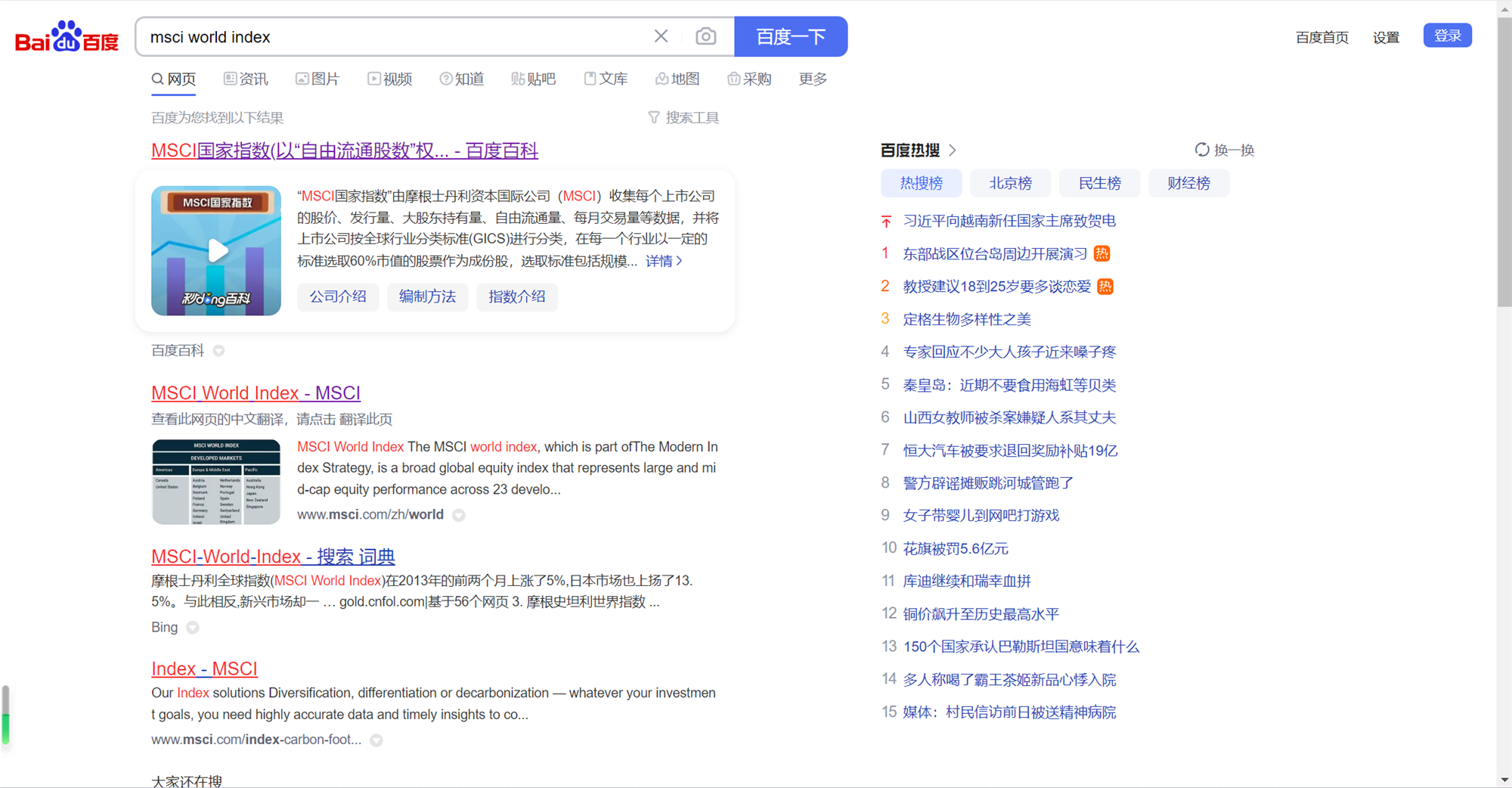
Task: Click the scrollbar down arrow
Action: (1504, 780)
